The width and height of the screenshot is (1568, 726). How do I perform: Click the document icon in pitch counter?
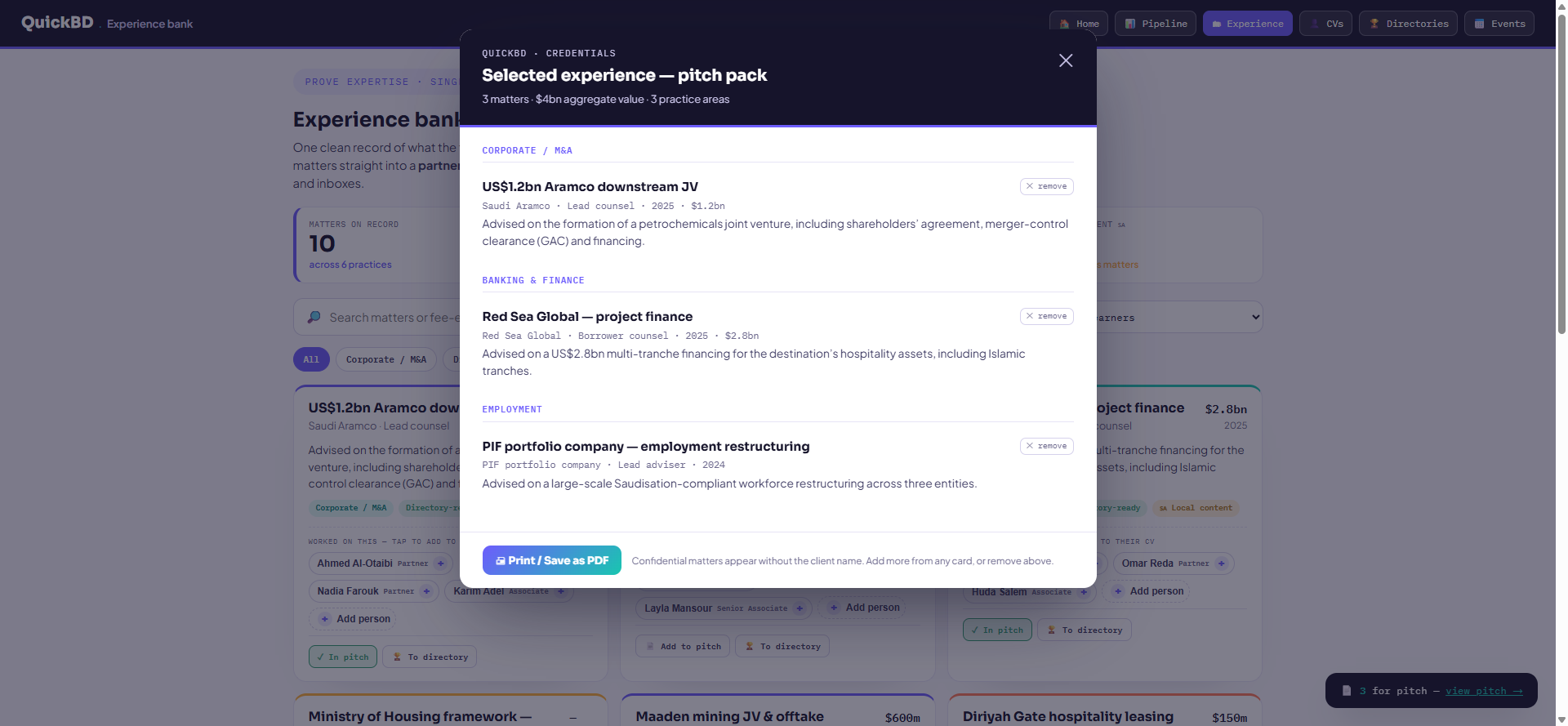pyautogui.click(x=1347, y=691)
